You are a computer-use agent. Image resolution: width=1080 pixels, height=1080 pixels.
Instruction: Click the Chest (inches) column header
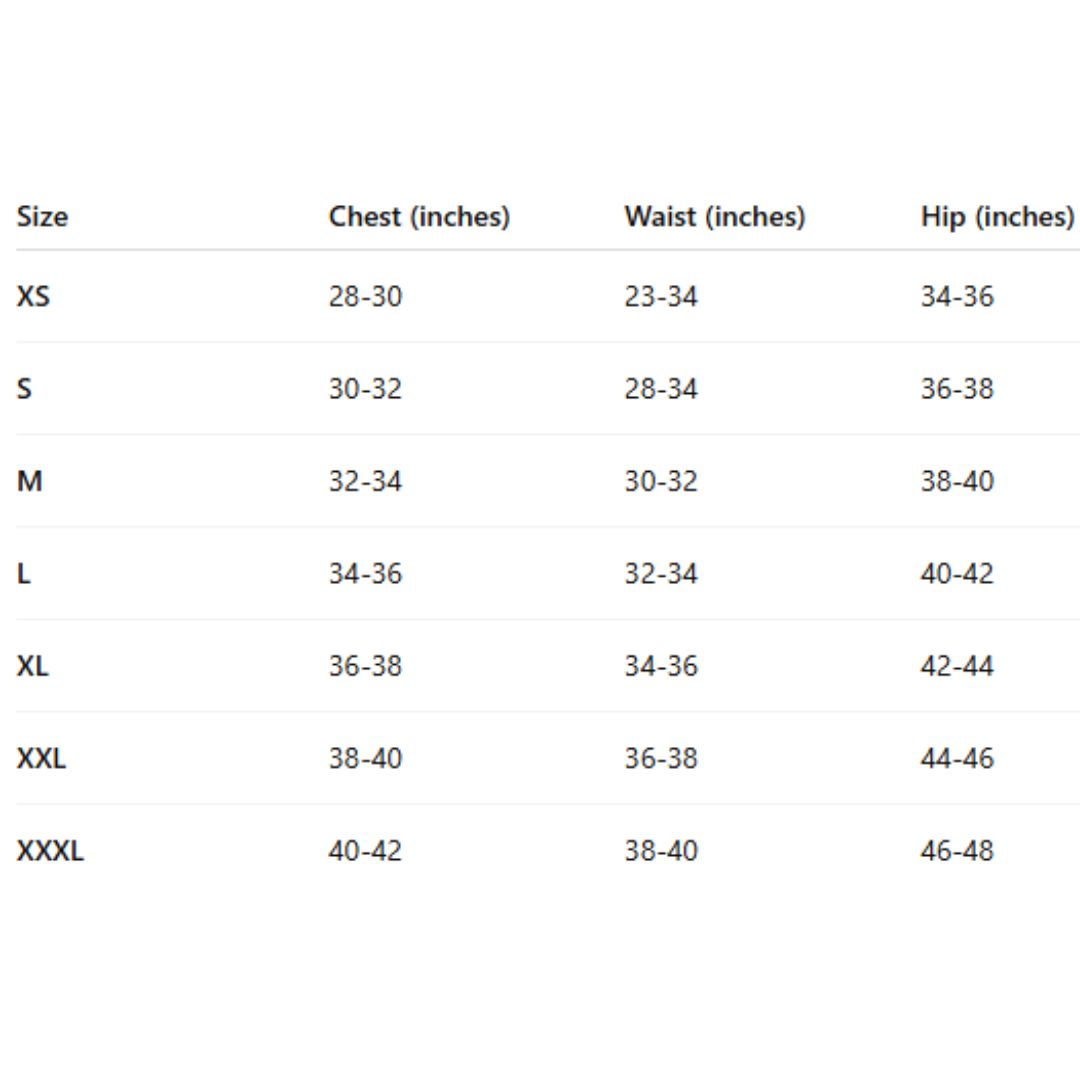pyautogui.click(x=419, y=217)
